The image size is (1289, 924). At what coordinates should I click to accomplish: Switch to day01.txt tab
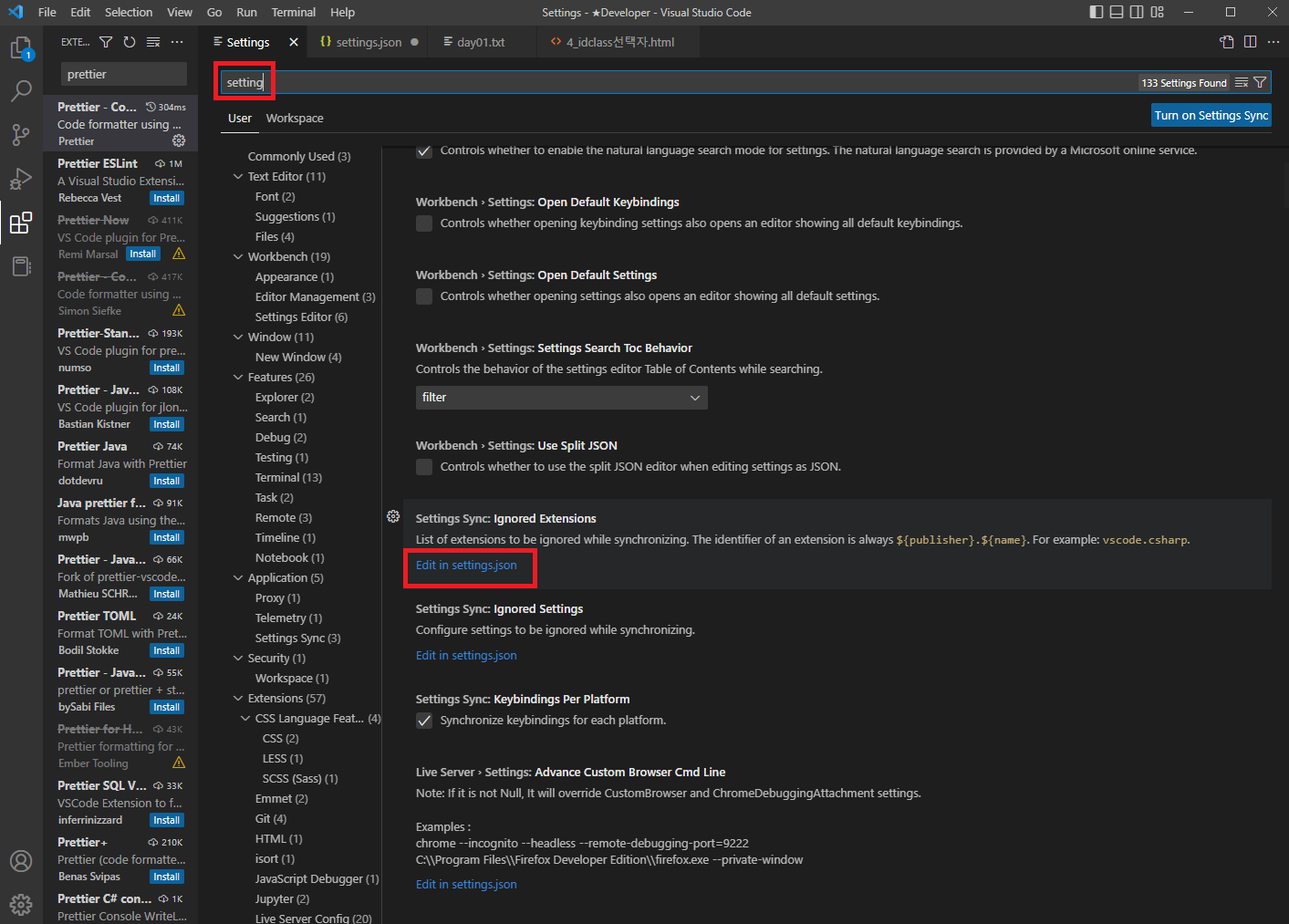481,42
